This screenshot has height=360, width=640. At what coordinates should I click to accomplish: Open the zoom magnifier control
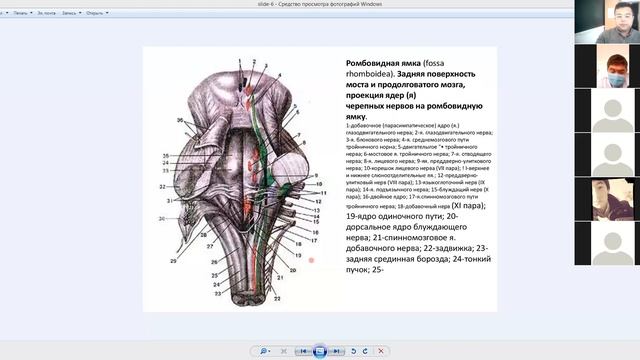(264, 351)
